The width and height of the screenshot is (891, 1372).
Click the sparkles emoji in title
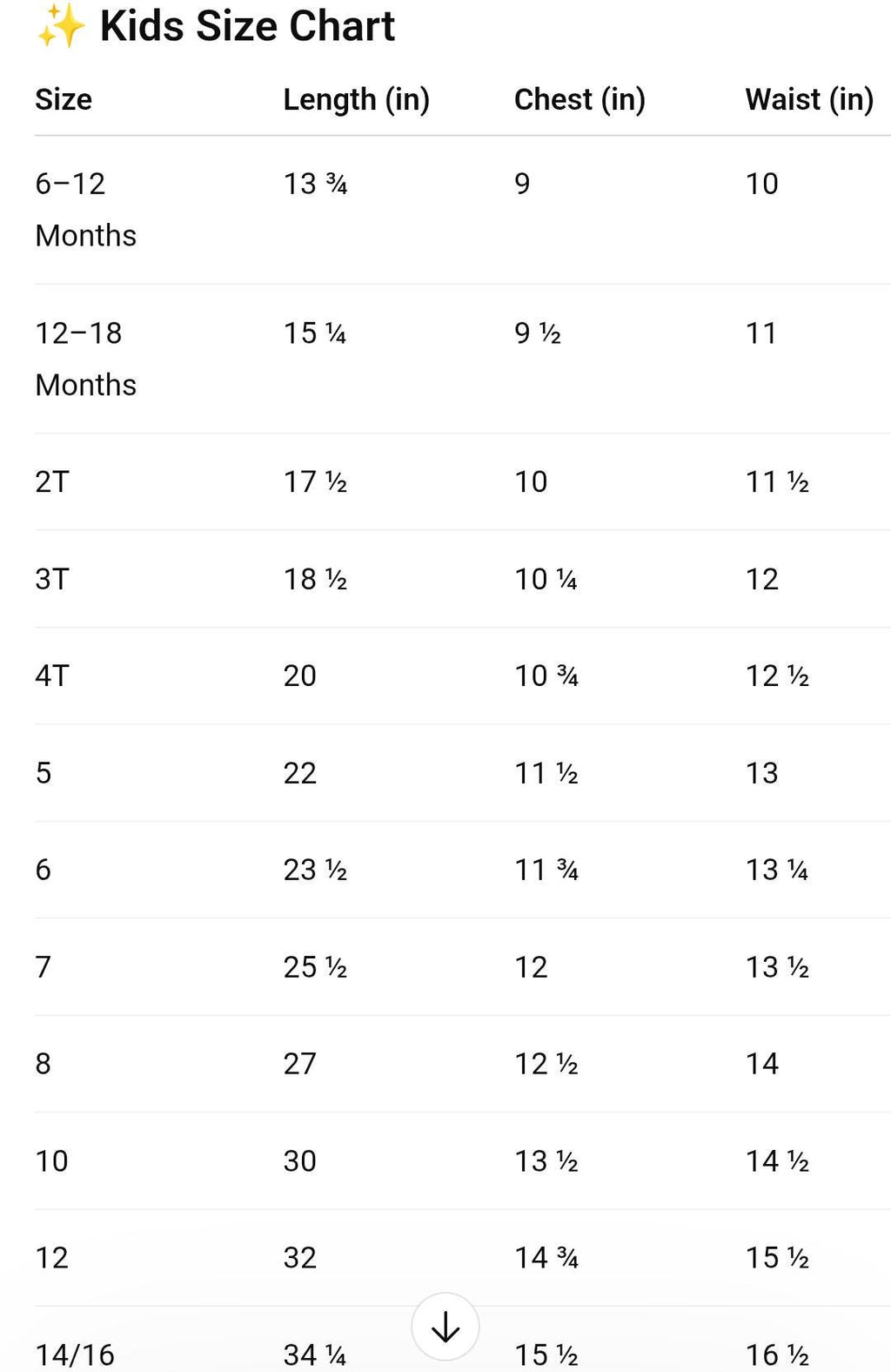(61, 26)
